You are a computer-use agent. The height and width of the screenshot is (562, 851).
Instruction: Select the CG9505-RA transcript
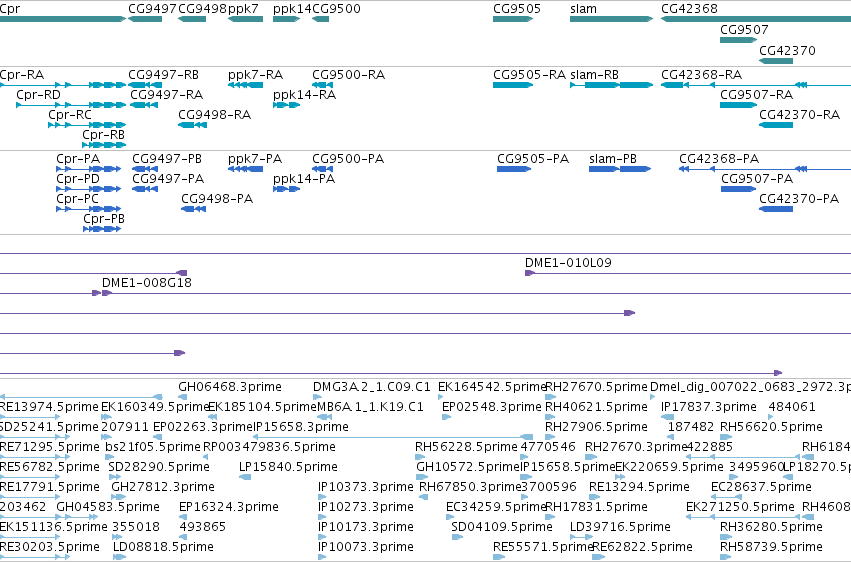click(x=513, y=85)
